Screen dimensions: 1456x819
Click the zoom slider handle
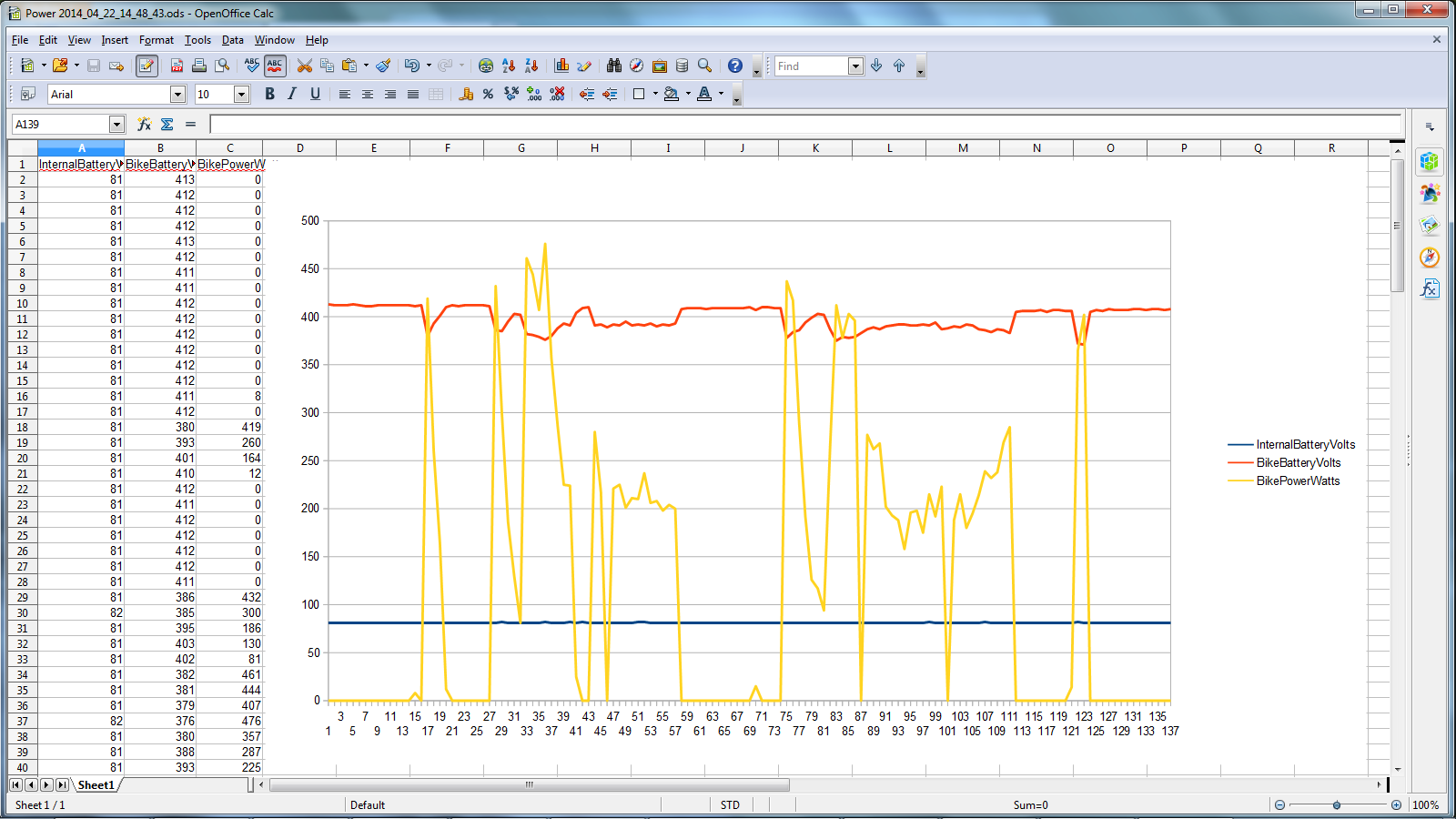pyautogui.click(x=1337, y=805)
